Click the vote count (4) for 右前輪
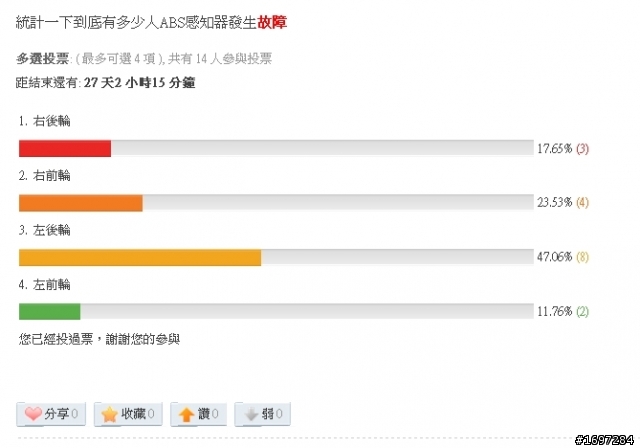Image resolution: width=640 pixels, height=448 pixels. (x=582, y=202)
